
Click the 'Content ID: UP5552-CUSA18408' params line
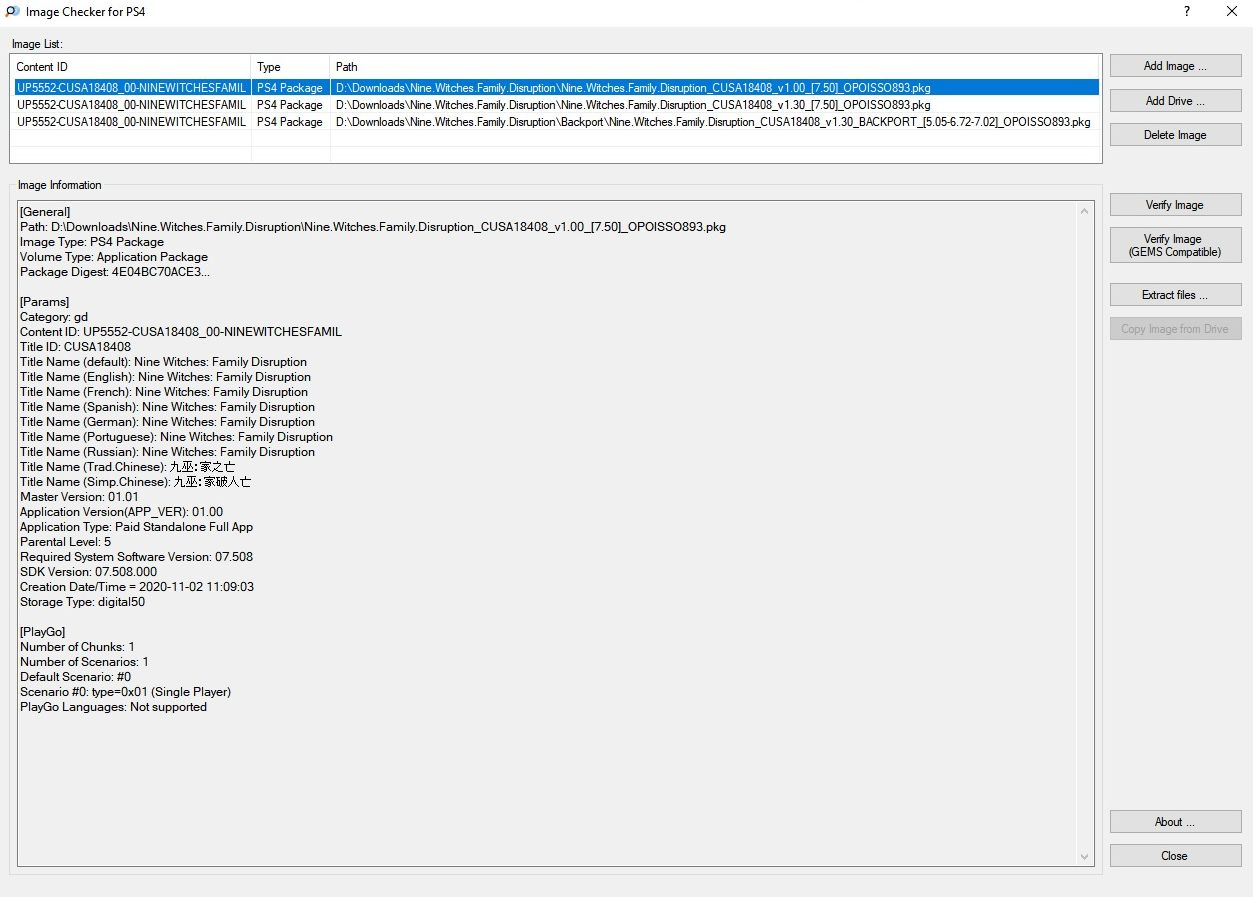[181, 332]
